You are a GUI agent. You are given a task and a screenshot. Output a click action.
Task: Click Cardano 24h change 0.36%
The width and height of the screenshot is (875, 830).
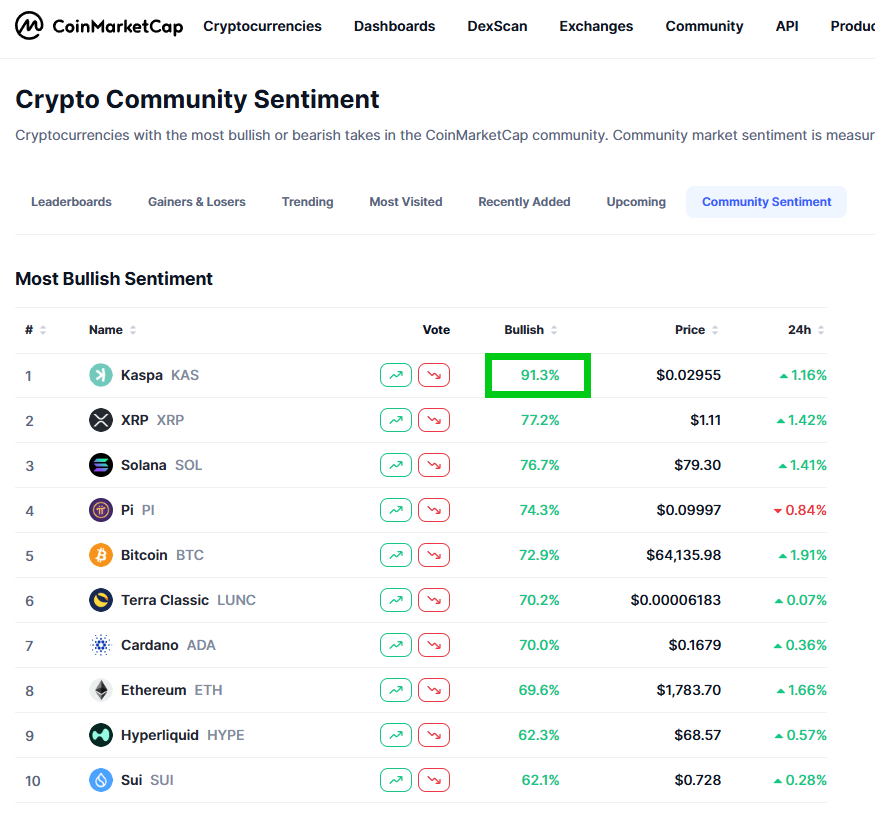click(x=800, y=645)
